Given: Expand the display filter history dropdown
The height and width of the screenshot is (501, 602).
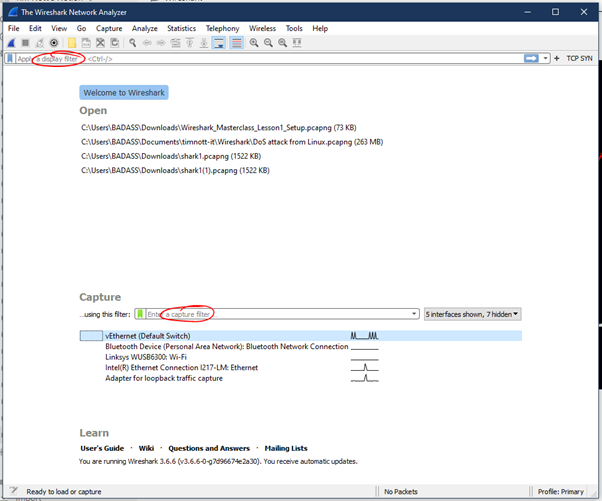Looking at the screenshot, I should pyautogui.click(x=545, y=59).
